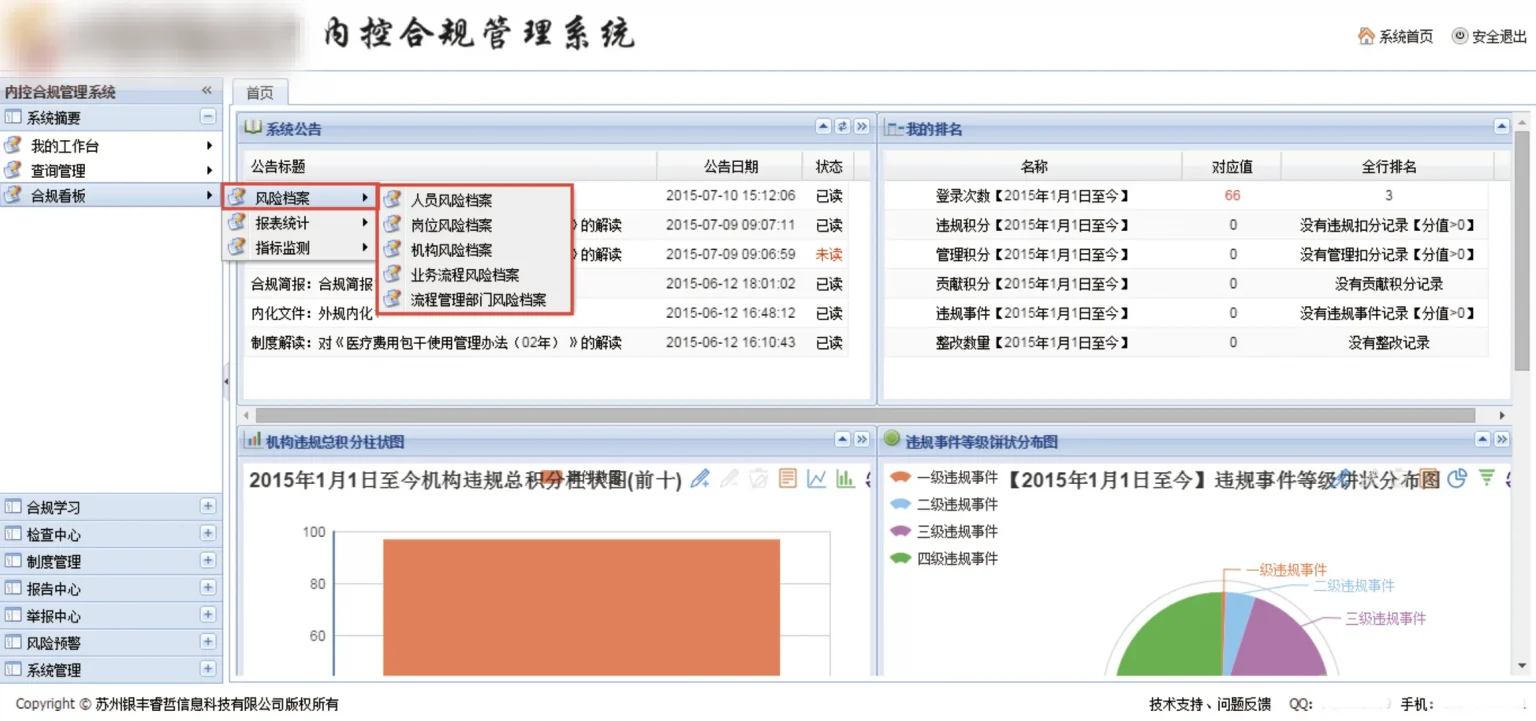Screen dimensions: 1536x721
Task: Open the 首页 tab
Action: click(260, 93)
